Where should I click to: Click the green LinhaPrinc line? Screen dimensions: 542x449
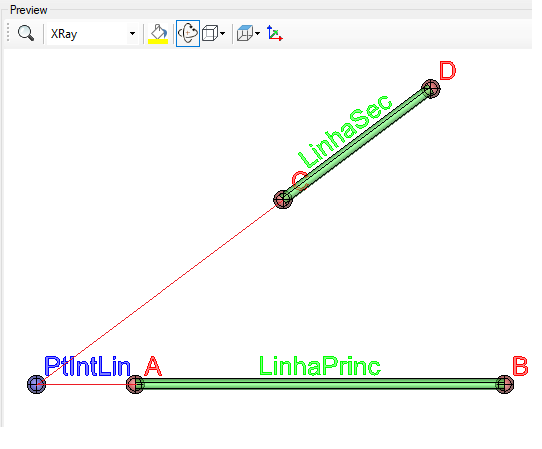(x=320, y=384)
